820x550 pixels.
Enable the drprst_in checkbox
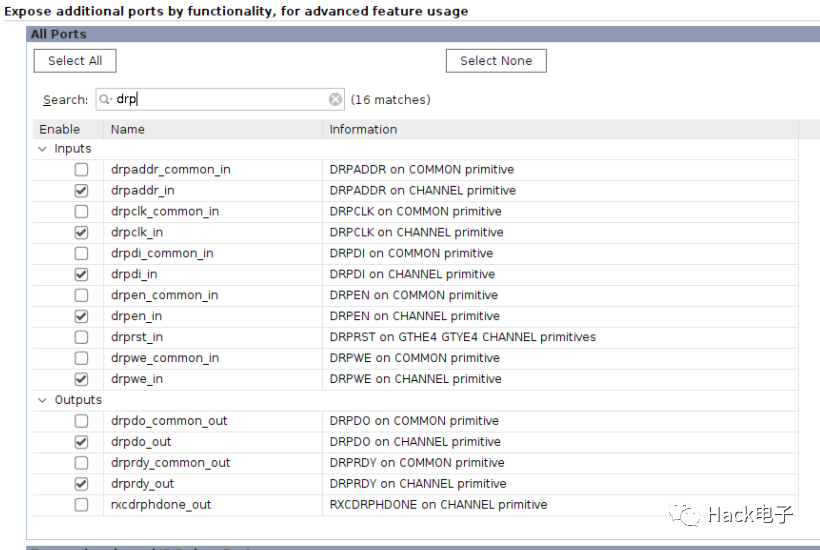pos(81,337)
